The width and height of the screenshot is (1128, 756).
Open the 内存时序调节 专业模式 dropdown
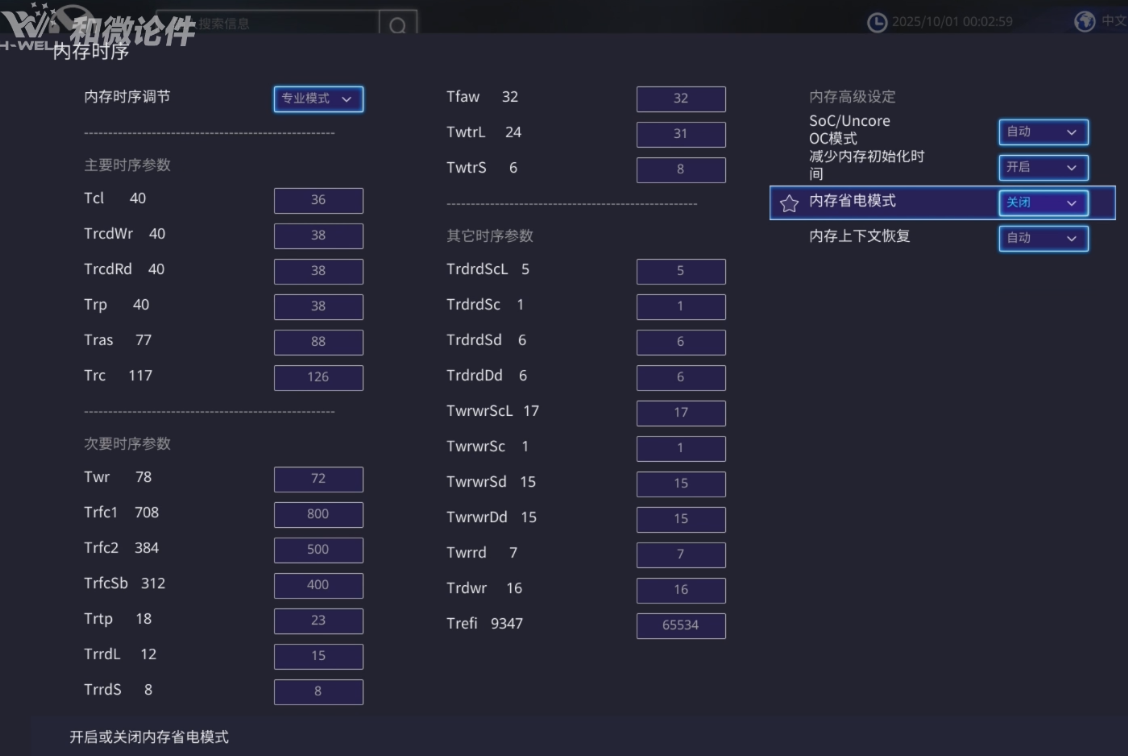pos(319,99)
